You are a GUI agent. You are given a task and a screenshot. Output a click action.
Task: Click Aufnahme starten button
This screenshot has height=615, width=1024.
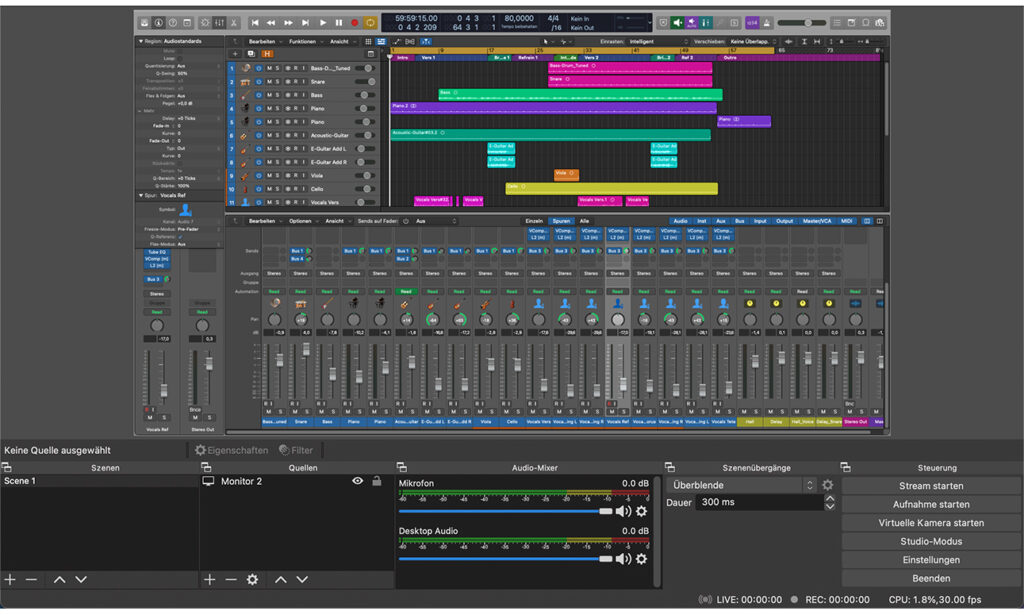pos(931,504)
